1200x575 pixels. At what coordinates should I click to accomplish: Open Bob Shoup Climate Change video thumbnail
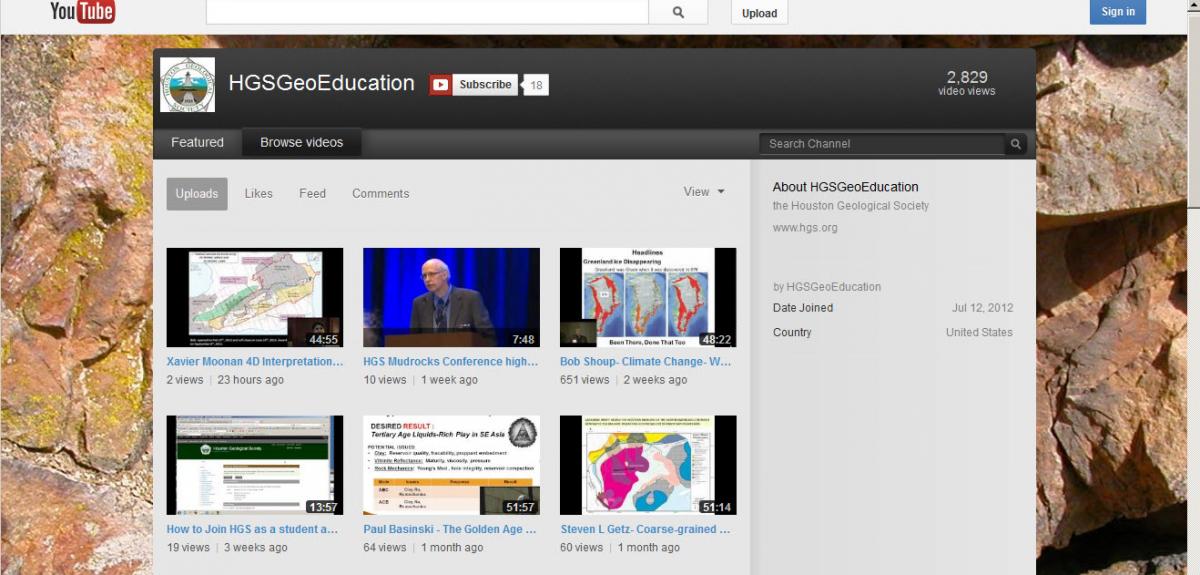click(648, 298)
